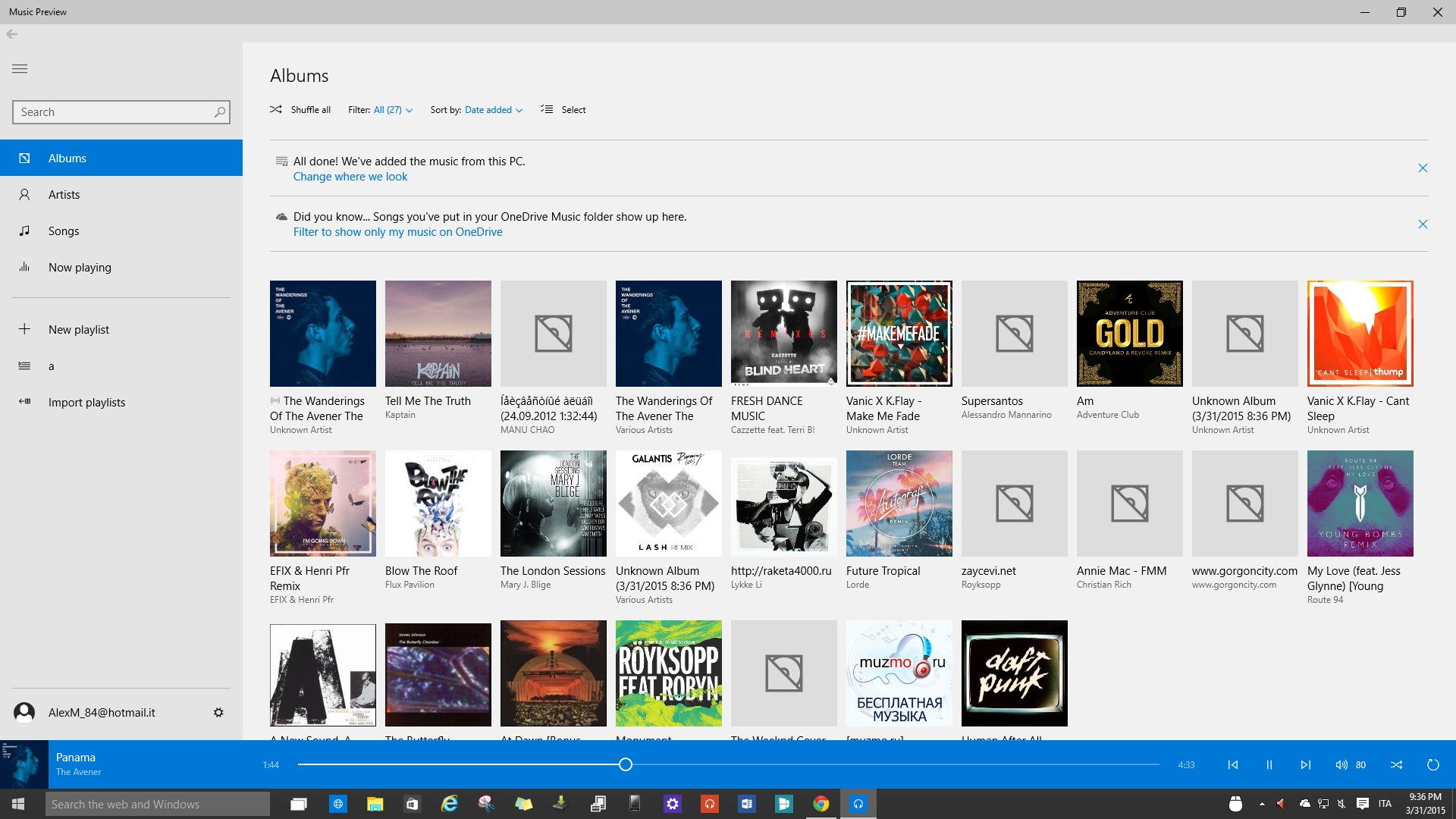The width and height of the screenshot is (1456, 819).
Task: Click 'Annie Mac - FMM' album title
Action: [x=1122, y=571]
